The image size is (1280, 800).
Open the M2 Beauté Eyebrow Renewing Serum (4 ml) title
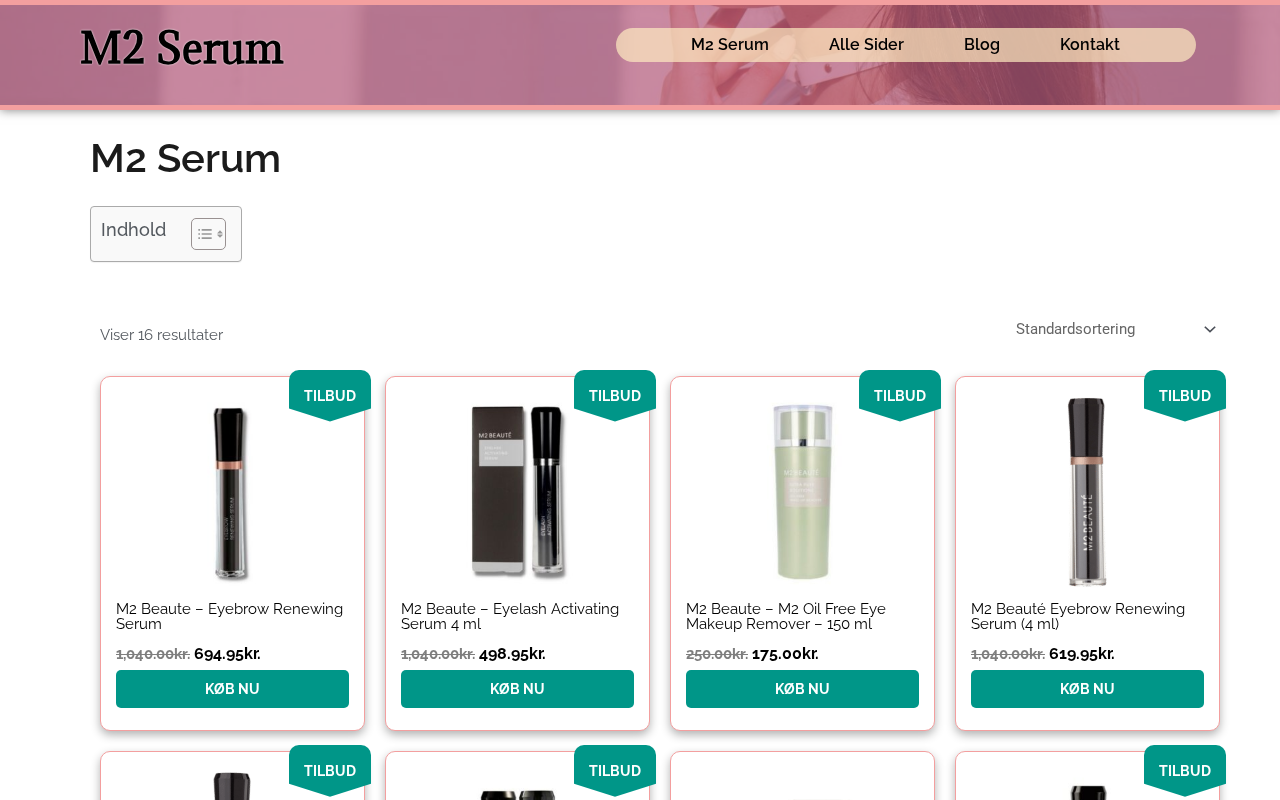point(1078,616)
